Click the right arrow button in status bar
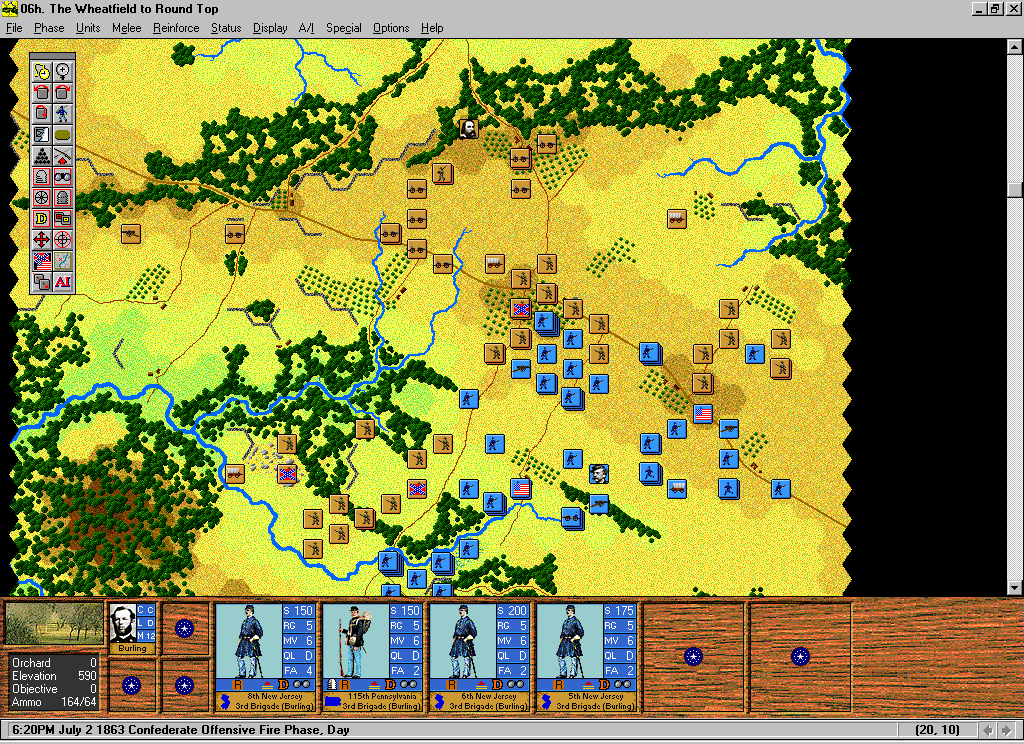Screen dimensions: 1024x744 [x=1007, y=731]
